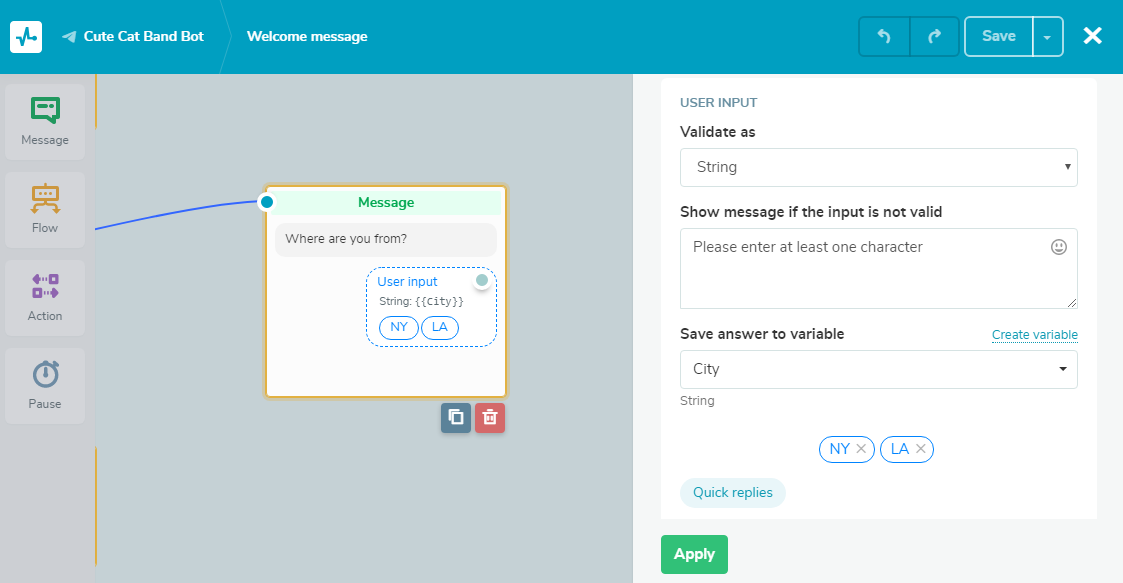
Task: Open the Save button dropdown arrow
Action: (x=1047, y=37)
